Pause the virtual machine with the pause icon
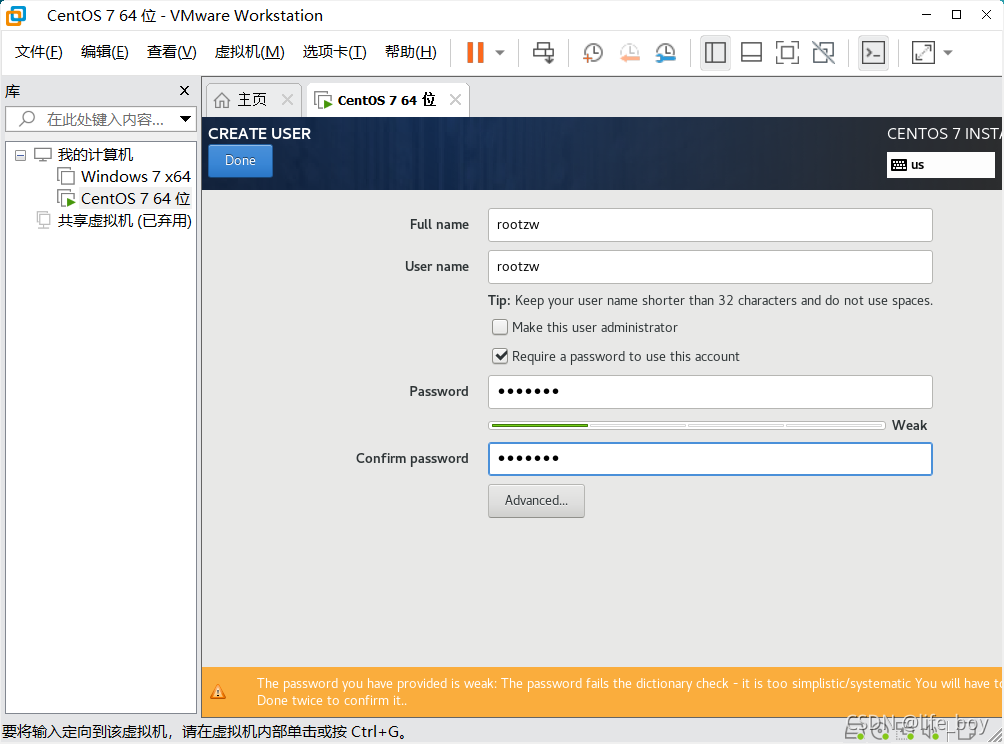Screen dimensions: 1004x744 pos(475,53)
